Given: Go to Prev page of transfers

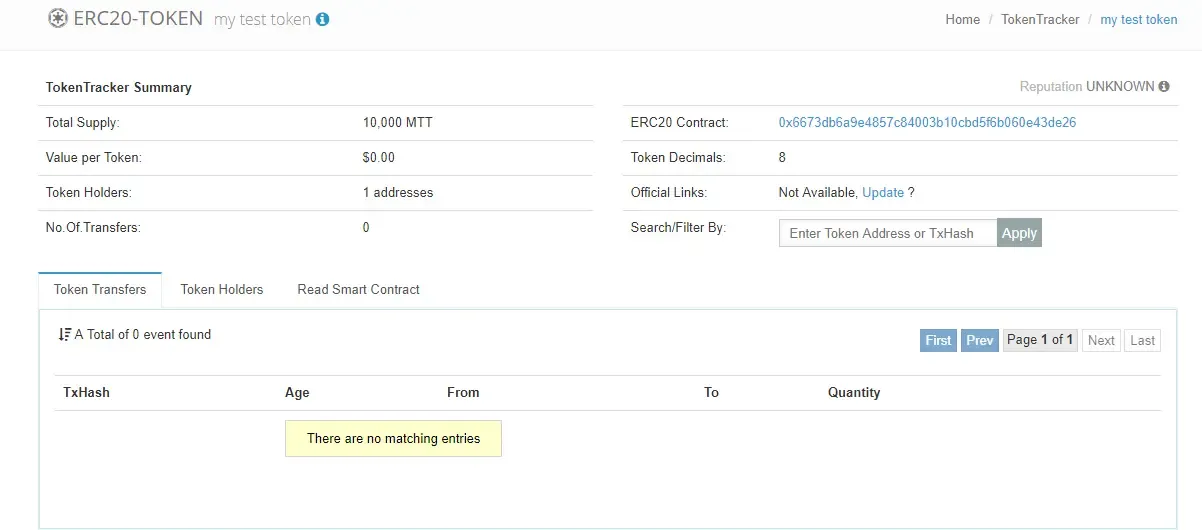Looking at the screenshot, I should (x=980, y=340).
